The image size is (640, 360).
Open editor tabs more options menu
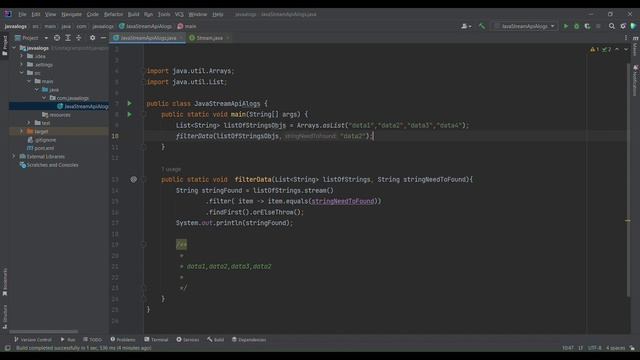(626, 38)
